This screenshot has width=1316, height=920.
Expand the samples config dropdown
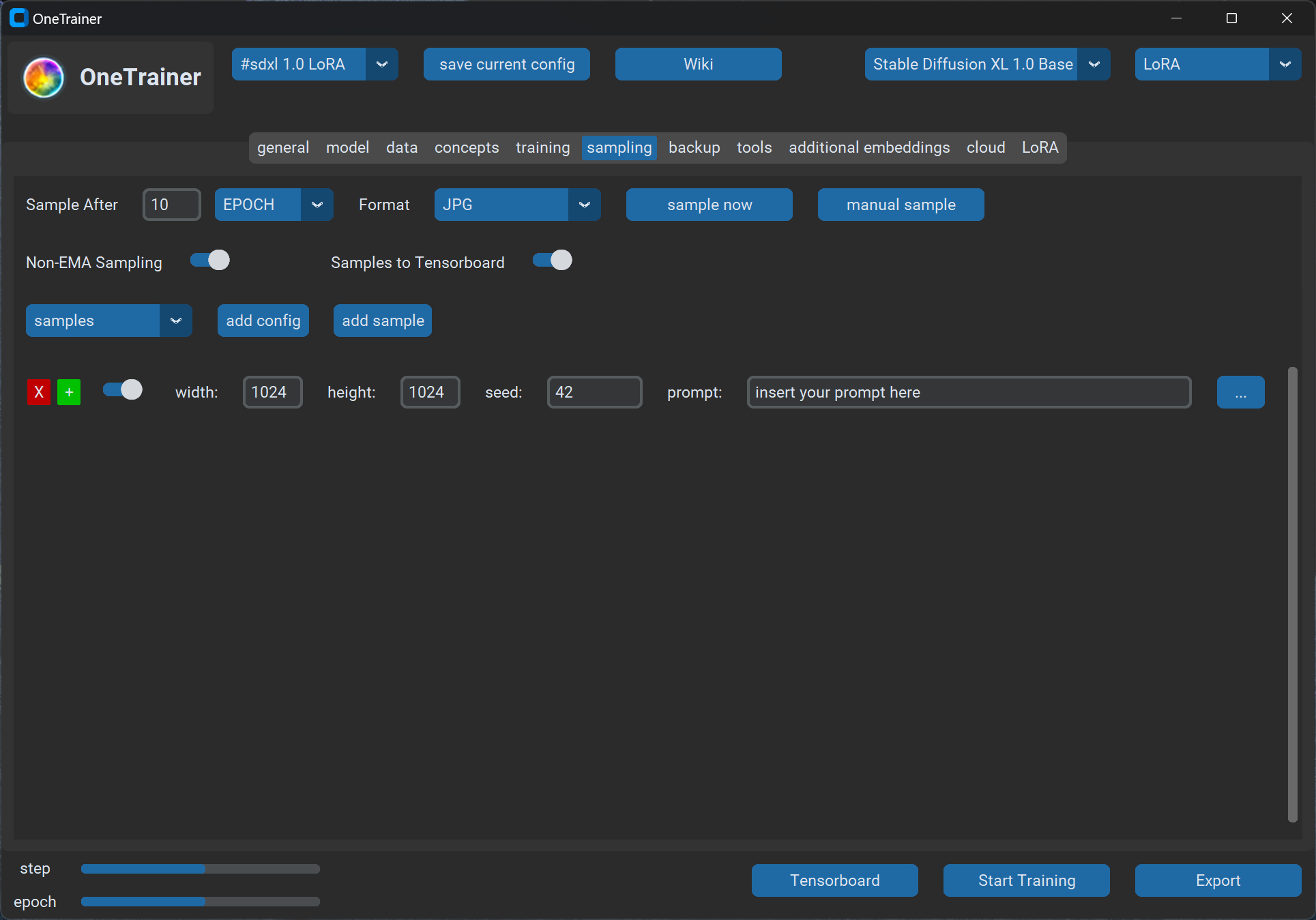click(x=175, y=321)
